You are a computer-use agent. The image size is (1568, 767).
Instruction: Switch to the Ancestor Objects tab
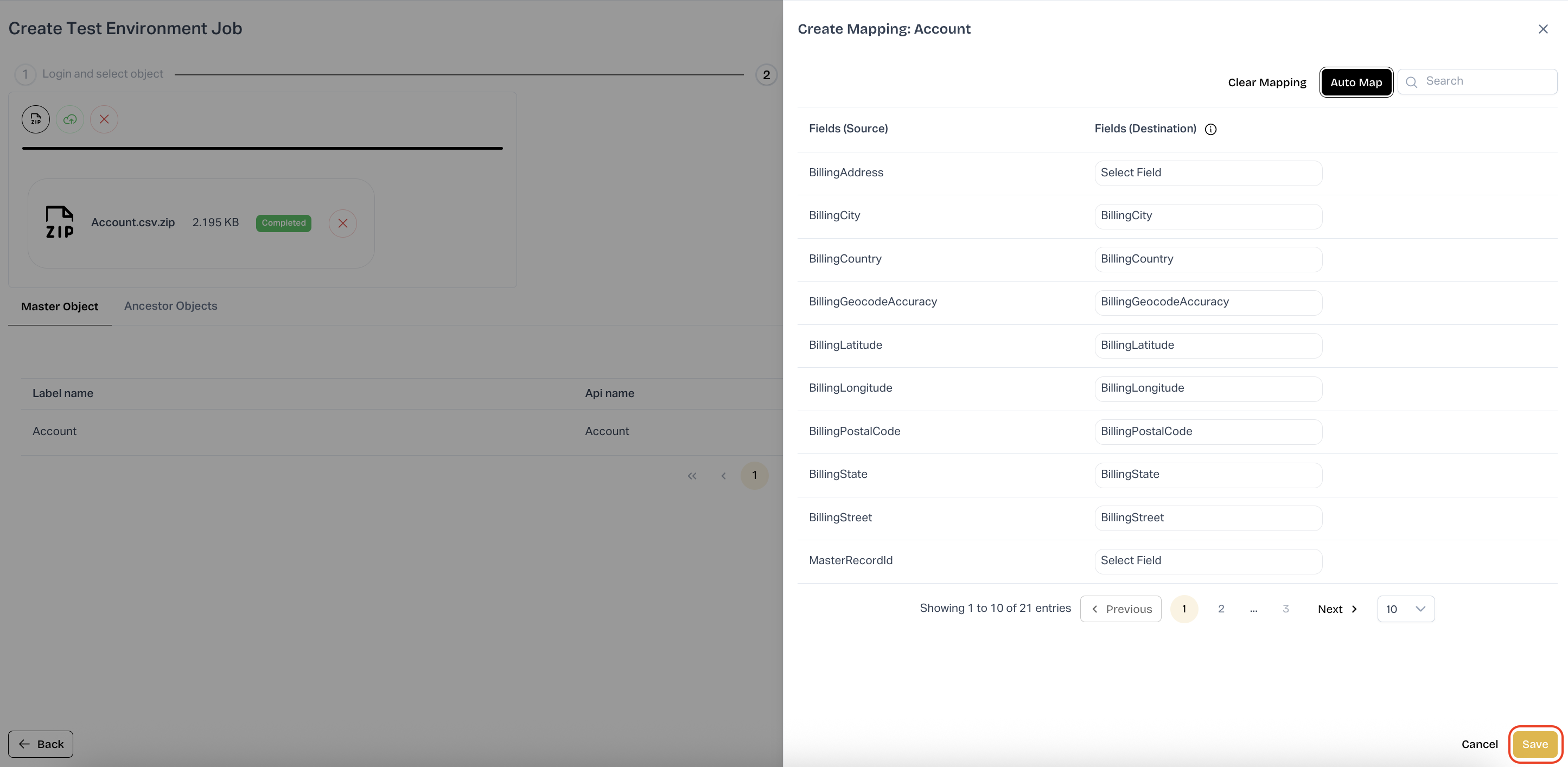[x=170, y=305]
